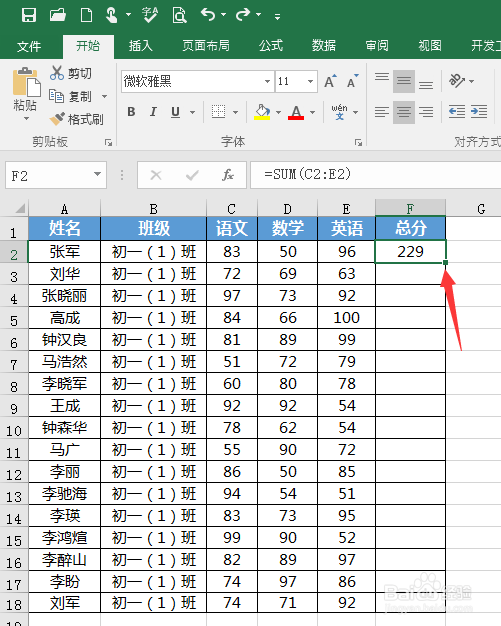This screenshot has height=626, width=501.
Task: Apply the yellow fill color bucket
Action: 262,112
